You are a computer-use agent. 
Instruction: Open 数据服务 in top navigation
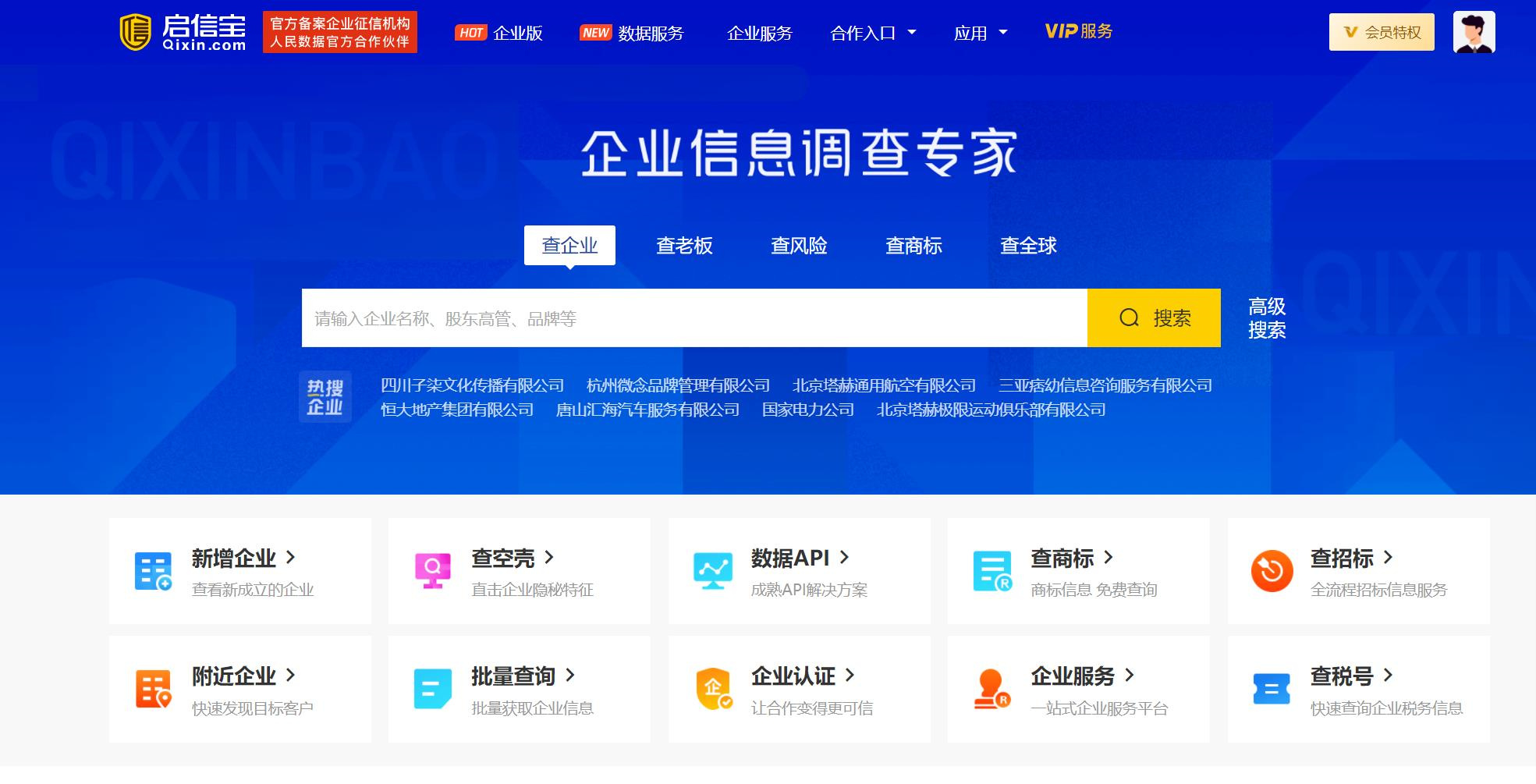650,33
